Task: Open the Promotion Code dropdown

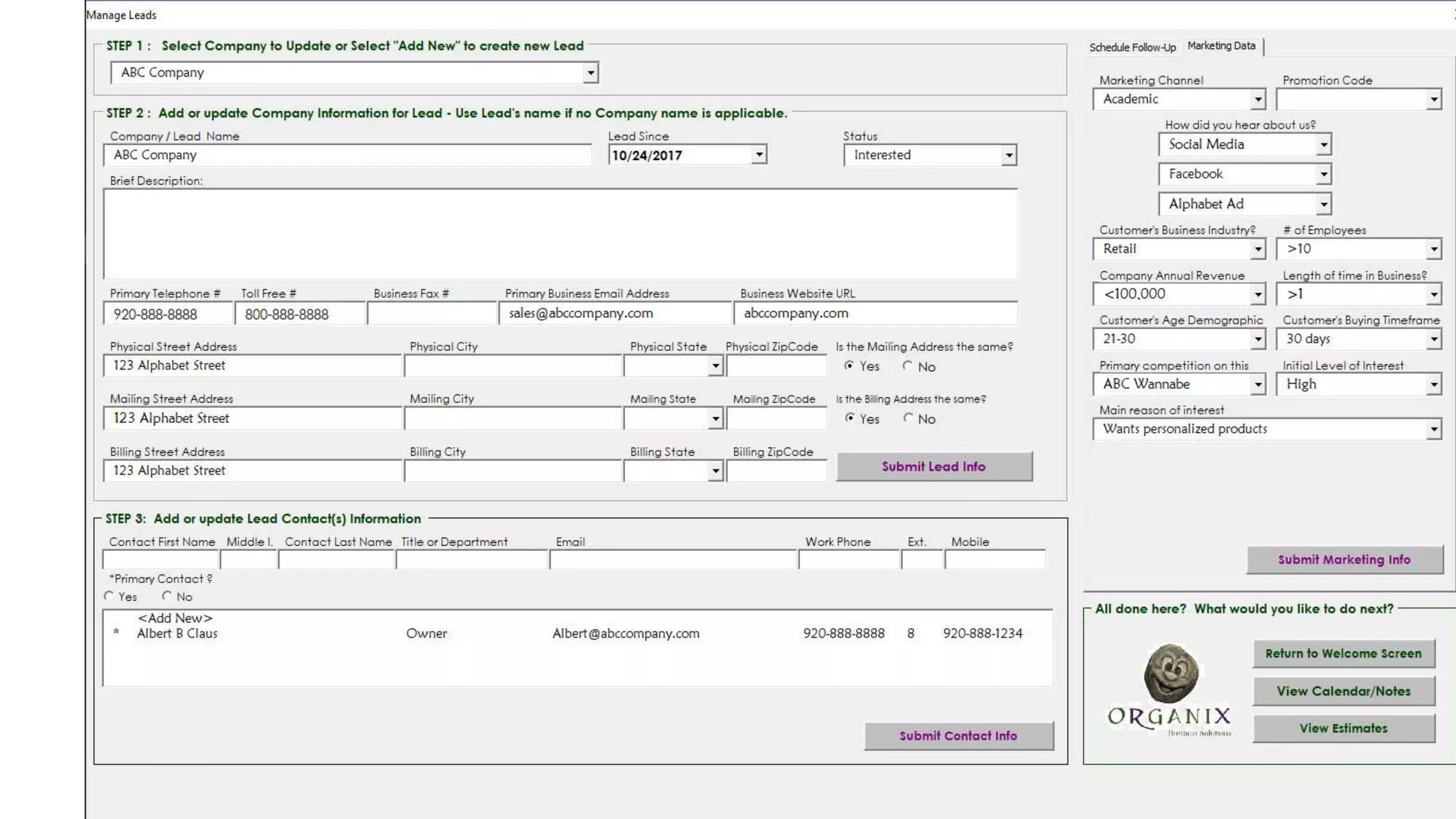Action: [x=1433, y=100]
